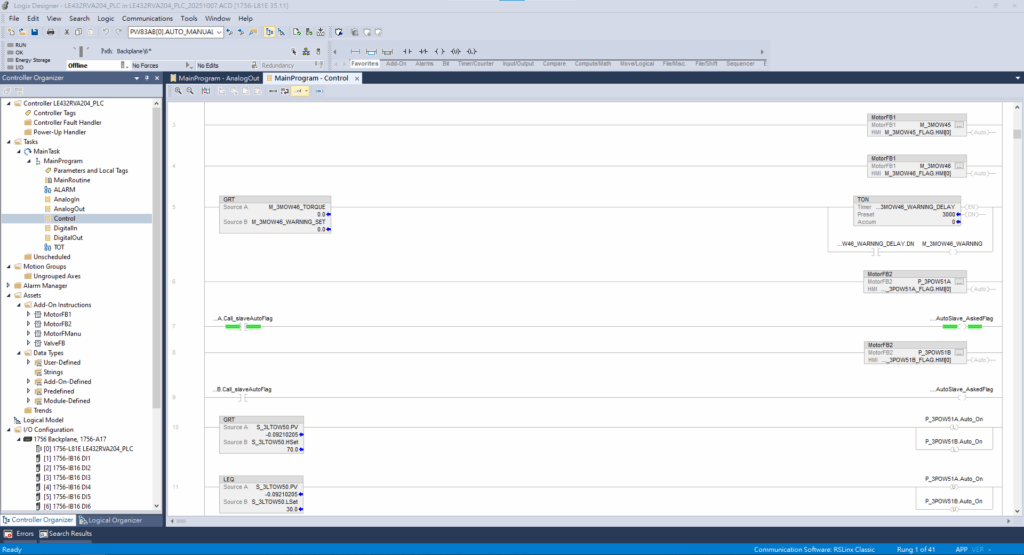Click the Print icon in the toolbar
The width and height of the screenshot is (1024, 555).
(50, 32)
